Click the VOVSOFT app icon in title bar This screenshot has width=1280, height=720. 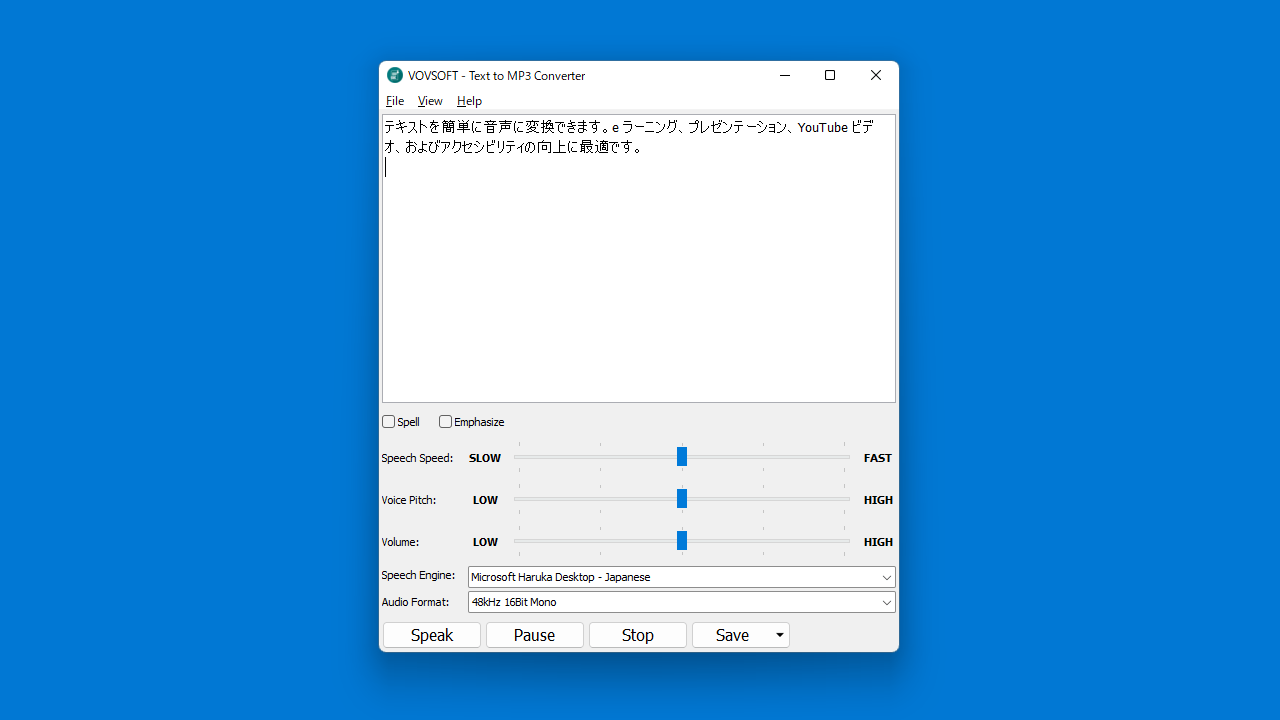pyautogui.click(x=395, y=75)
